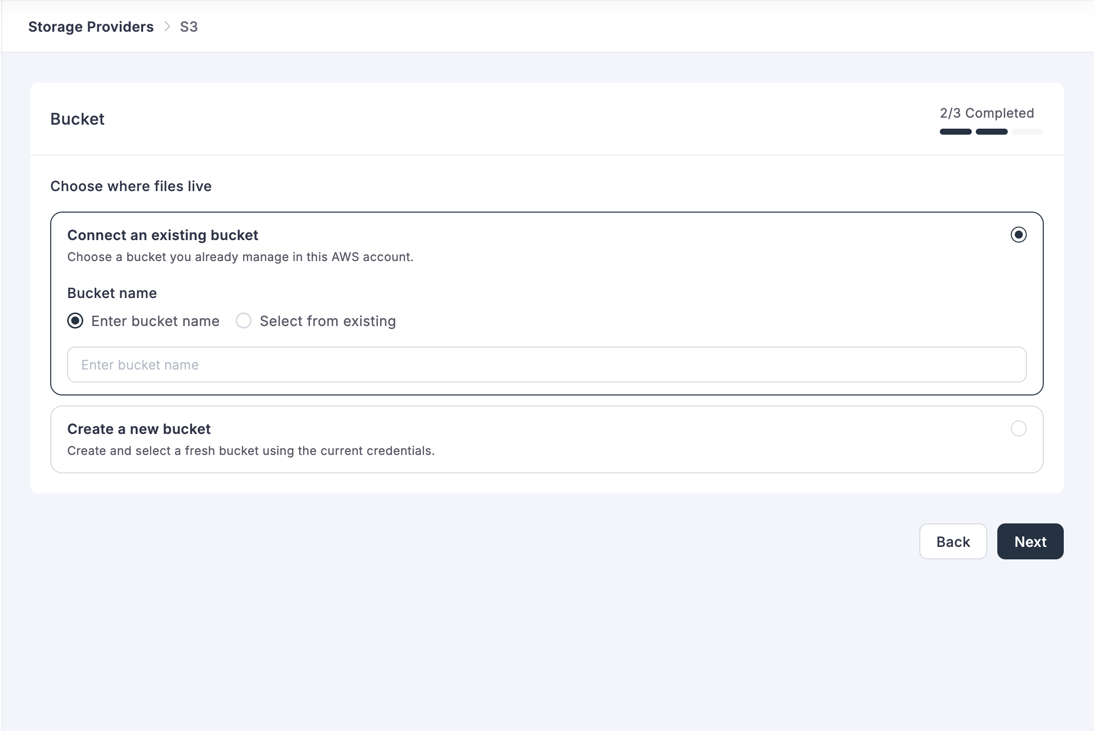Select the "Connect an existing bucket" radio button
Image resolution: width=1094 pixels, height=731 pixels.
[x=1019, y=234]
